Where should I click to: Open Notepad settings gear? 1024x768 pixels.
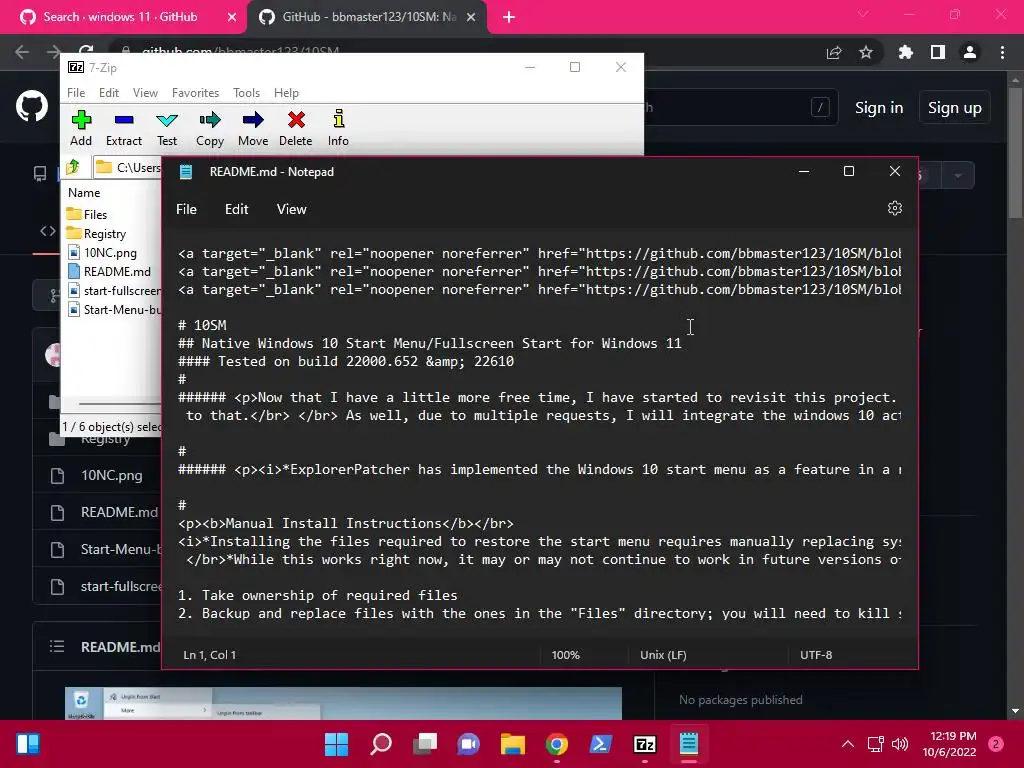(x=895, y=208)
